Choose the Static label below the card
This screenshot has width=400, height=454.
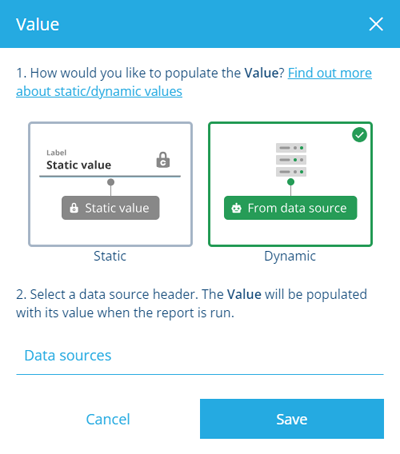(x=110, y=256)
